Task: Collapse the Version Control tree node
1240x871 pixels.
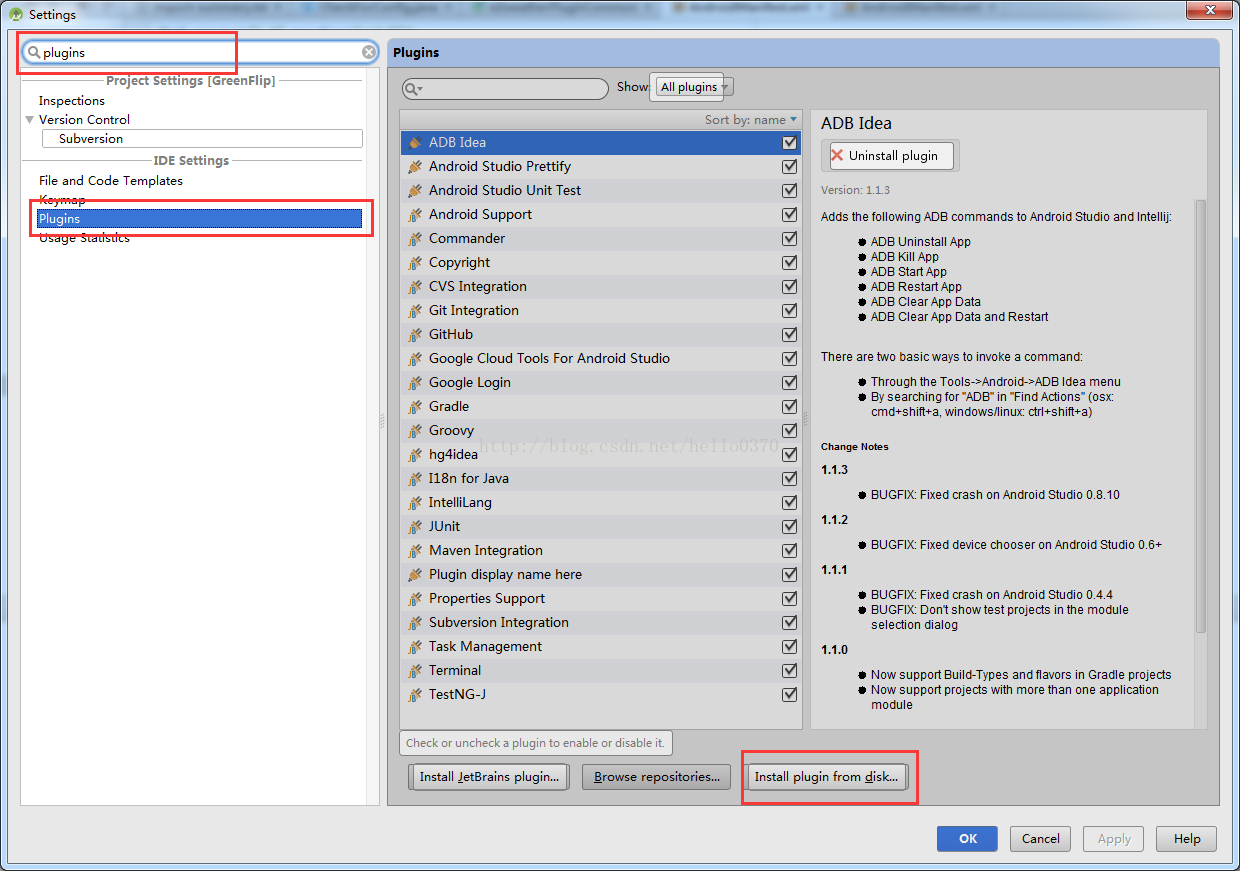Action: pos(30,119)
